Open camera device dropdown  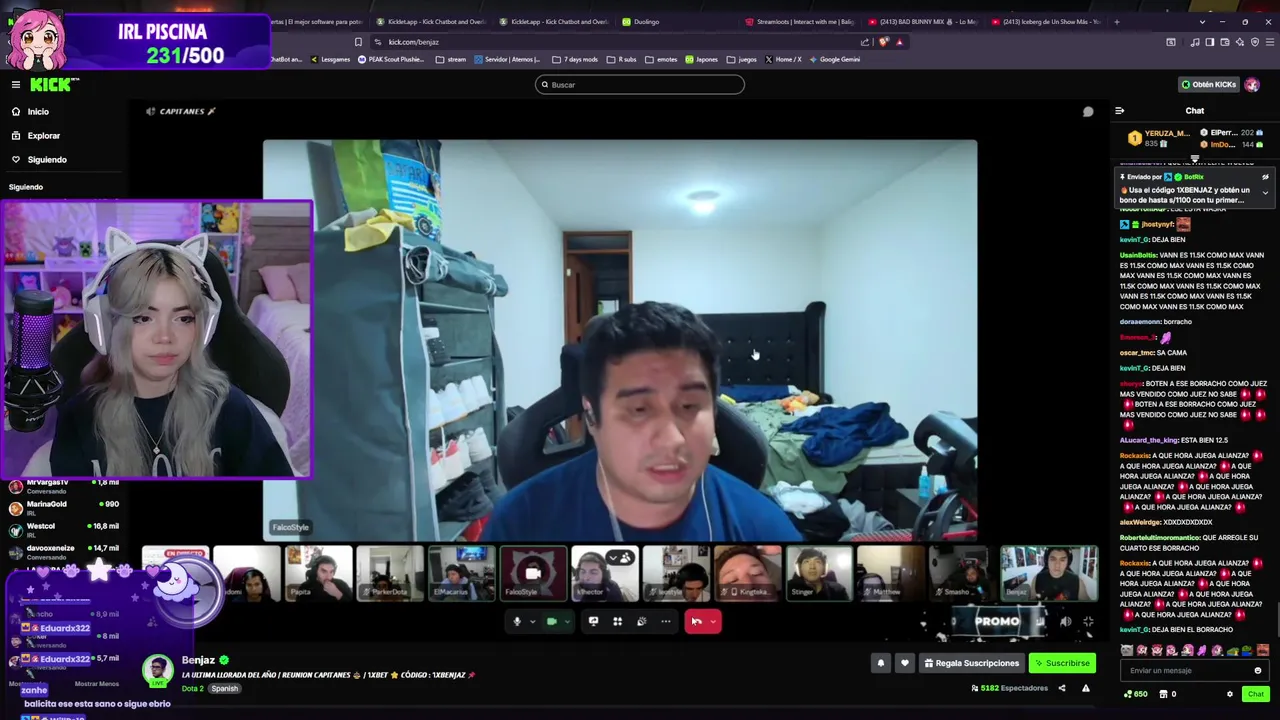pos(567,621)
